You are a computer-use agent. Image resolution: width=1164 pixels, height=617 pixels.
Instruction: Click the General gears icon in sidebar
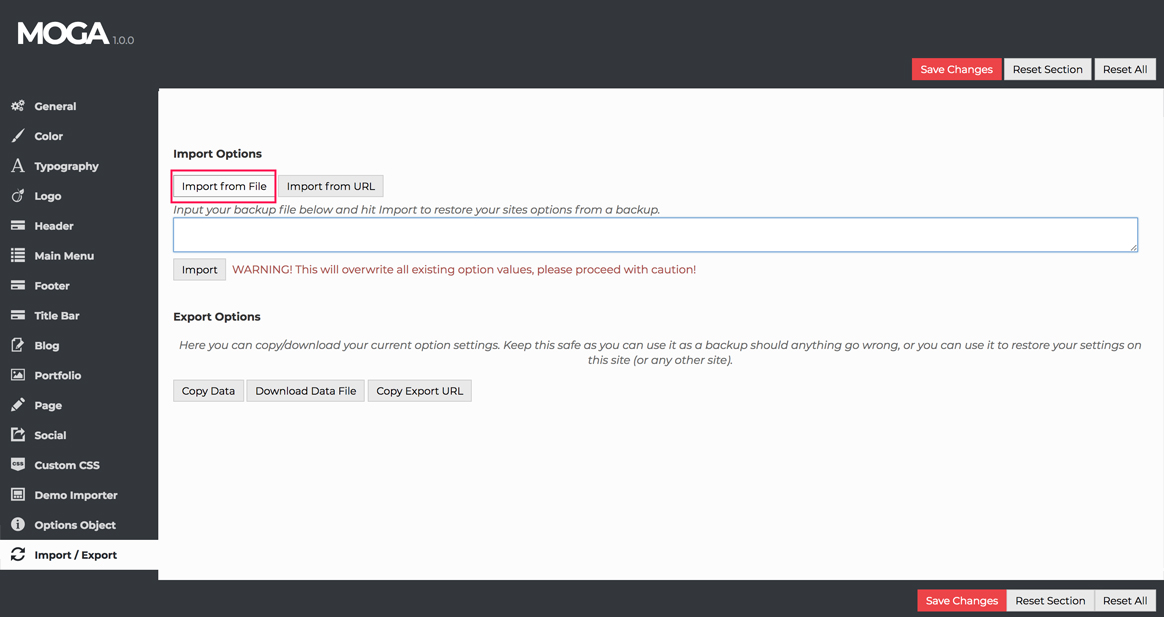click(x=18, y=106)
